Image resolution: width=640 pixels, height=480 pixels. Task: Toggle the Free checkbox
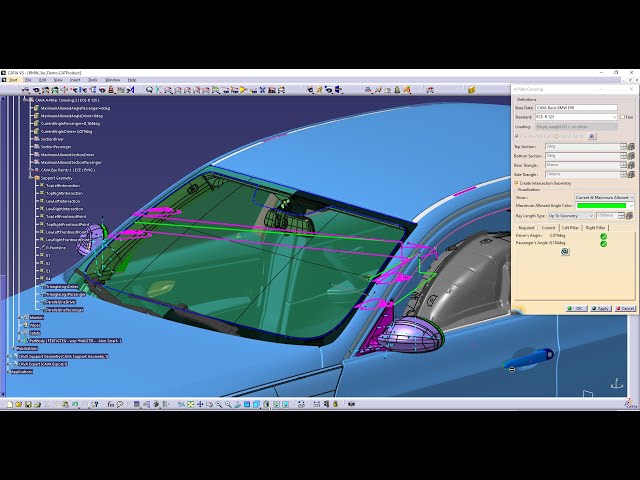click(x=622, y=117)
